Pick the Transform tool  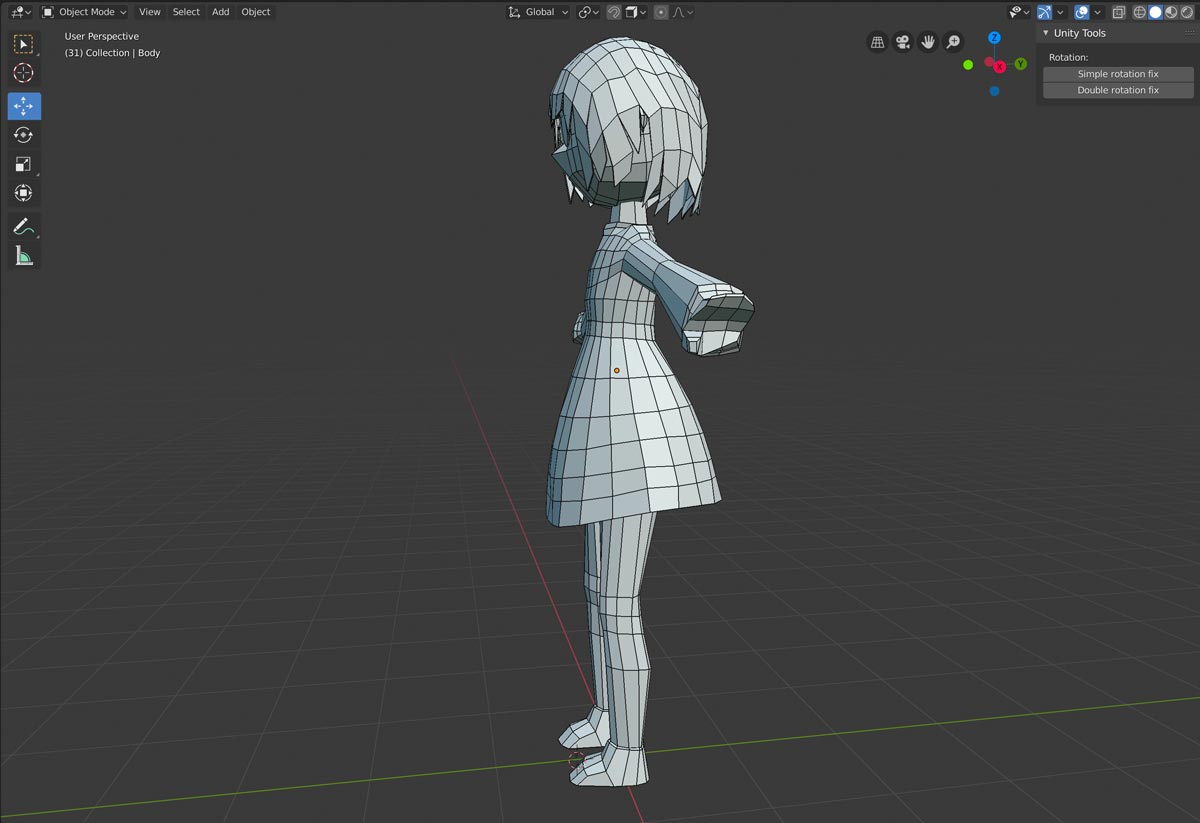(24, 193)
